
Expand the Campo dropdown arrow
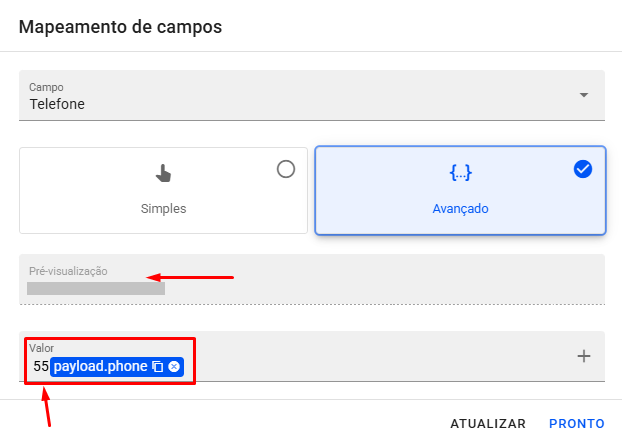point(583,96)
